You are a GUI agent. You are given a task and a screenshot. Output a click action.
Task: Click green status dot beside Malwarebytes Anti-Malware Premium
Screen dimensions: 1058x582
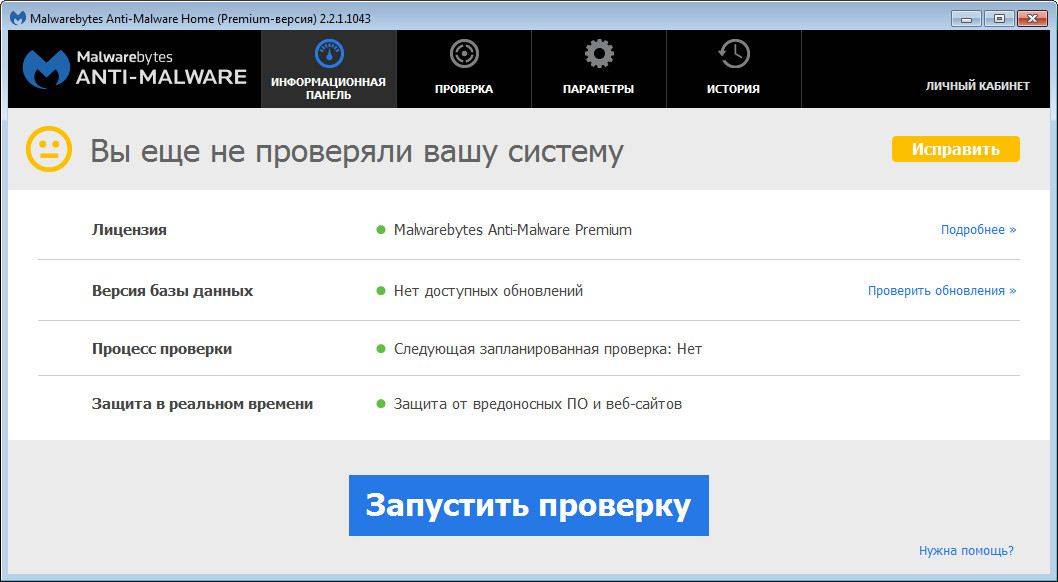click(381, 230)
